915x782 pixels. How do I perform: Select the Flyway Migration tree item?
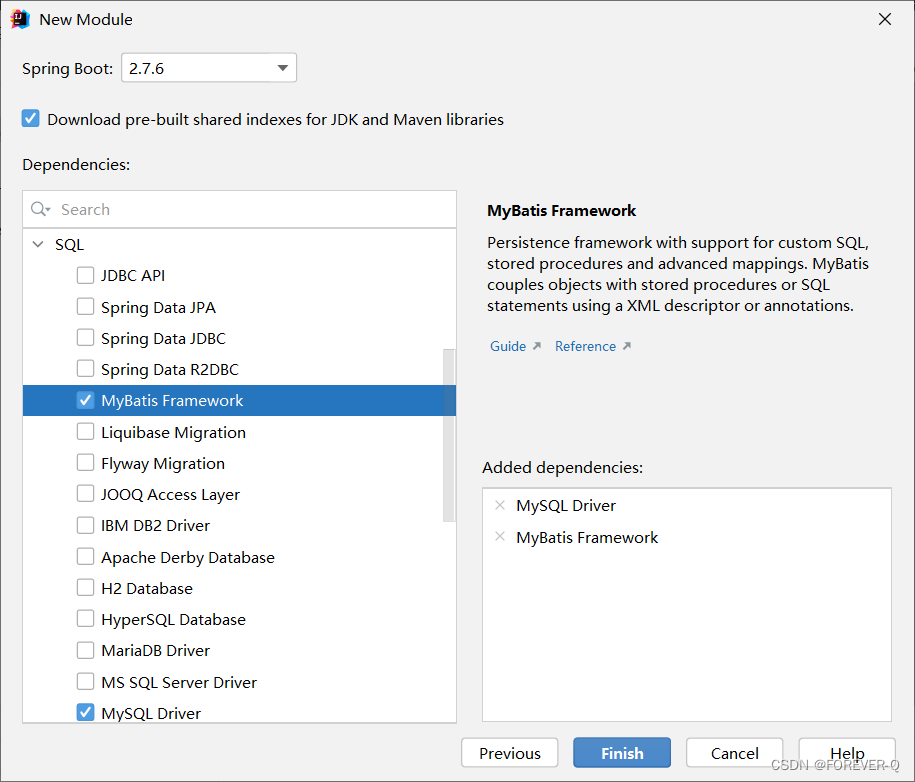pos(162,463)
